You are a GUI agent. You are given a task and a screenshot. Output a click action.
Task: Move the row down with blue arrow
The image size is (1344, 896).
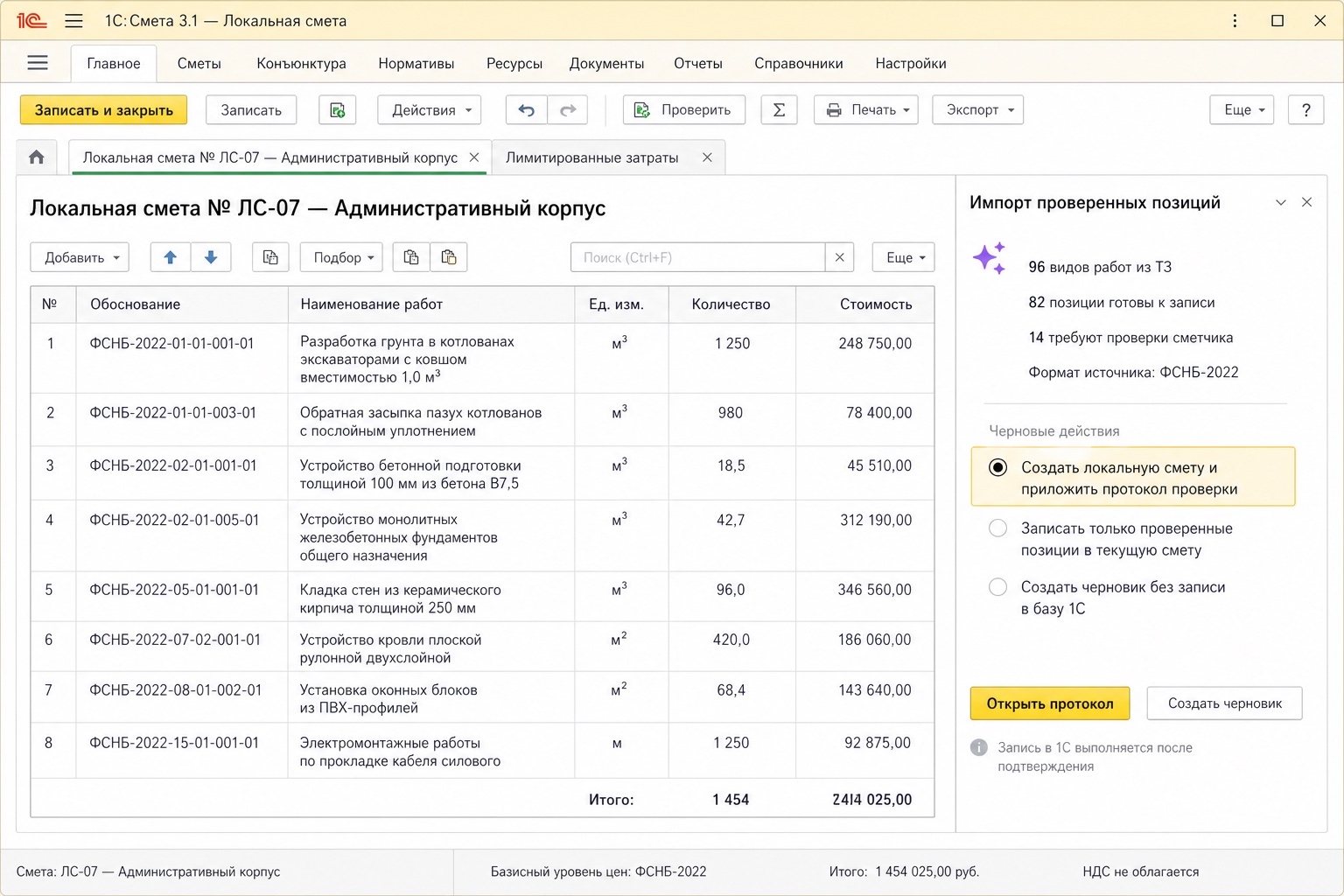[x=211, y=257]
